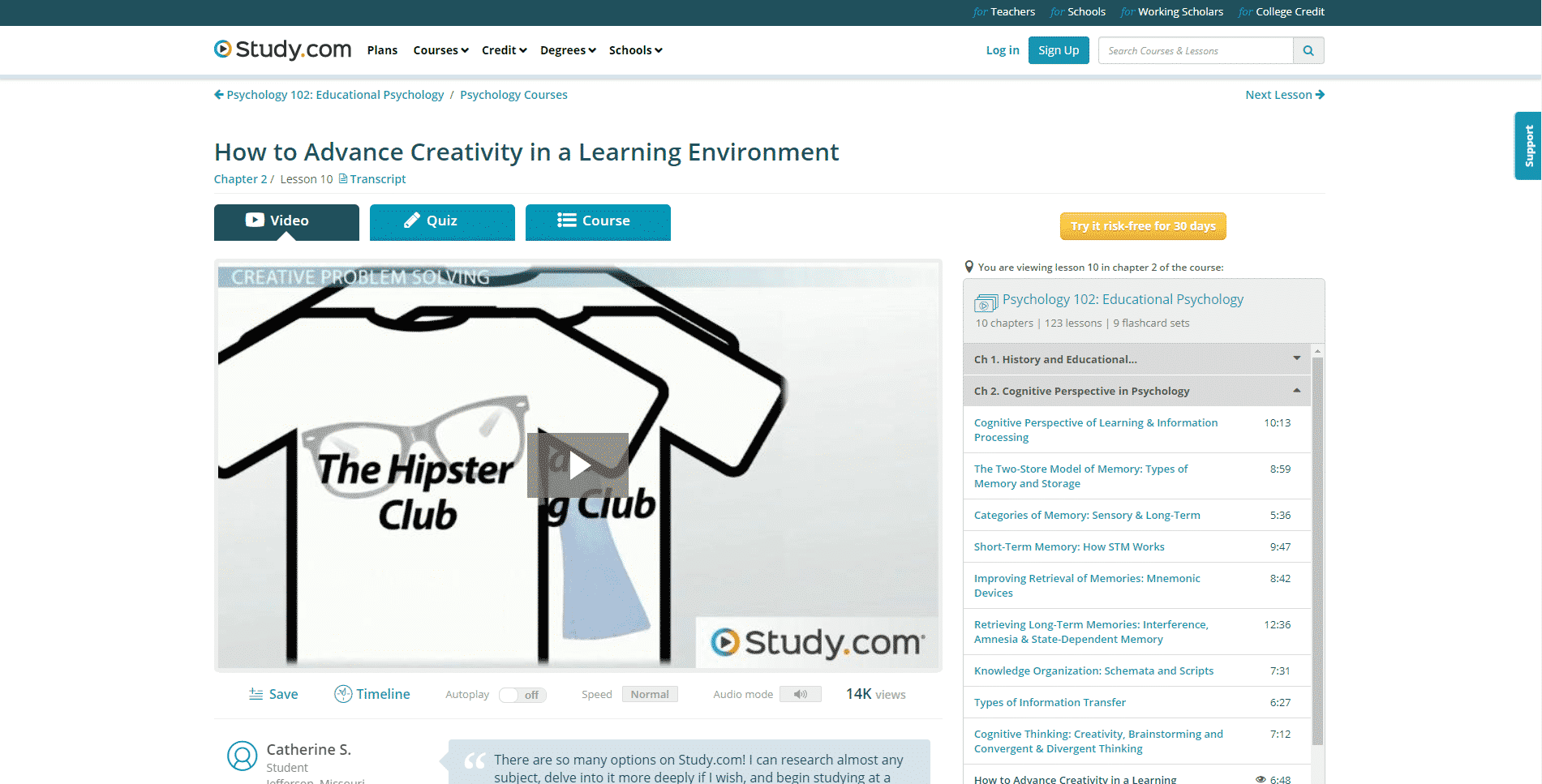The width and height of the screenshot is (1542, 784).
Task: Click the video camera icon on Video tab
Action: [255, 220]
